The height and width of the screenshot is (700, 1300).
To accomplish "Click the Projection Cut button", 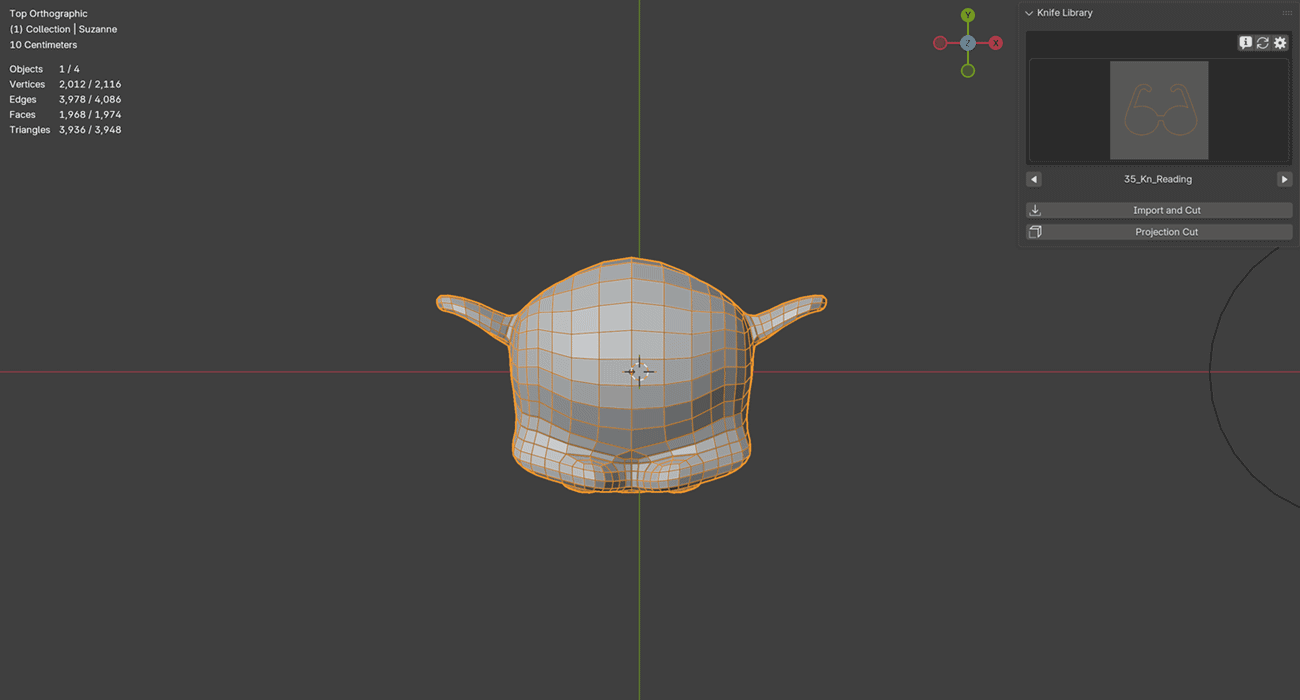I will click(x=1159, y=232).
